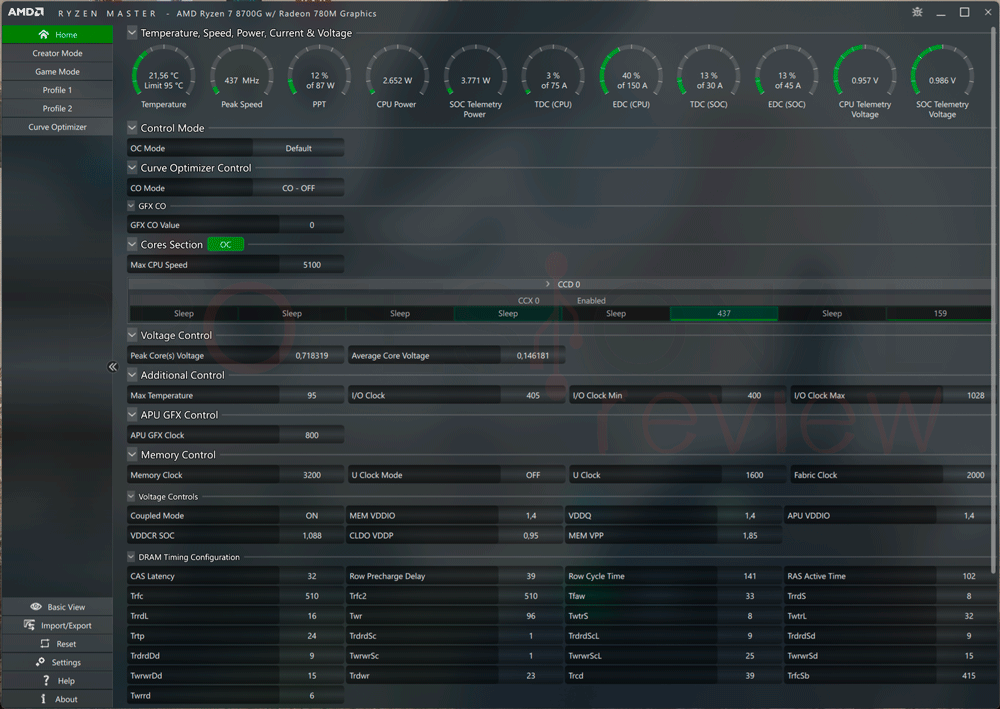The height and width of the screenshot is (709, 1000).
Task: Collapse Temperature, Speed, Power section
Action: point(132,33)
